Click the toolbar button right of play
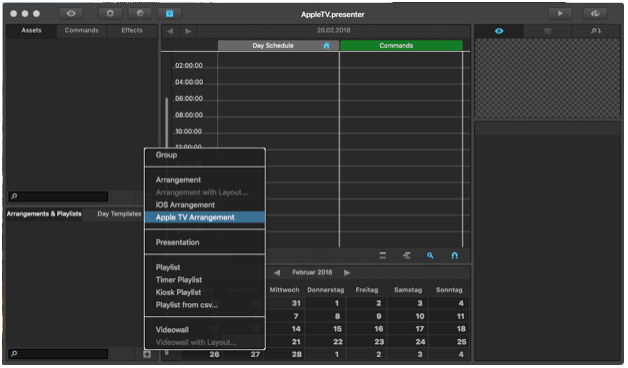 [595, 14]
